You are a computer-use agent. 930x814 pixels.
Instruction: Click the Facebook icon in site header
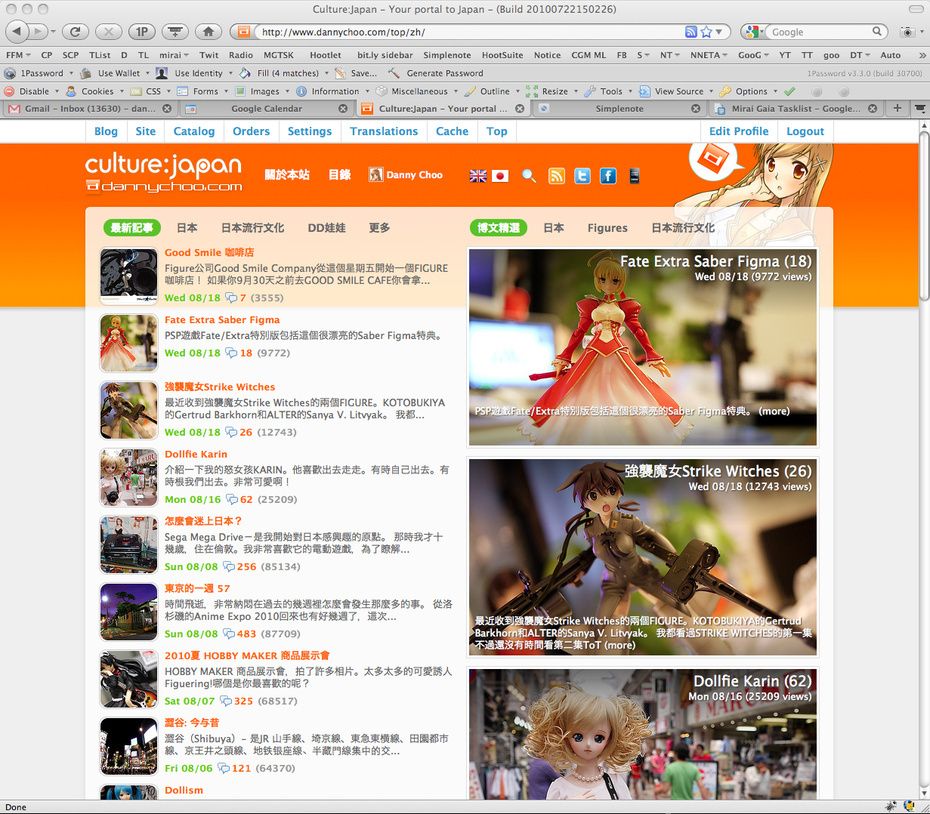coord(608,176)
